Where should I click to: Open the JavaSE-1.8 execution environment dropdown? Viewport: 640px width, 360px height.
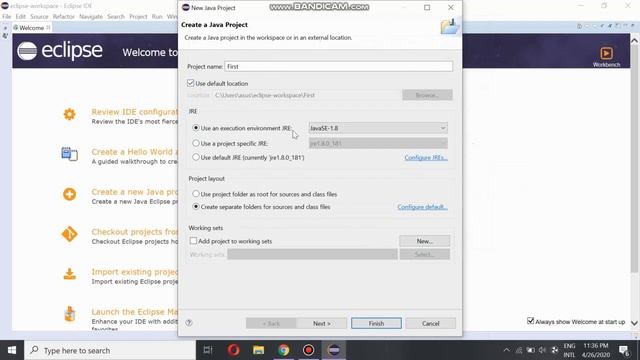coord(378,128)
